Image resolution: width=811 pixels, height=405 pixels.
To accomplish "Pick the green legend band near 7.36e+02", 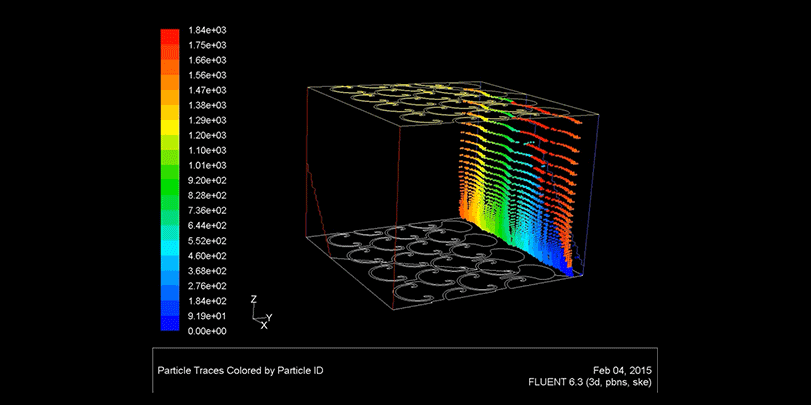I will (x=170, y=210).
